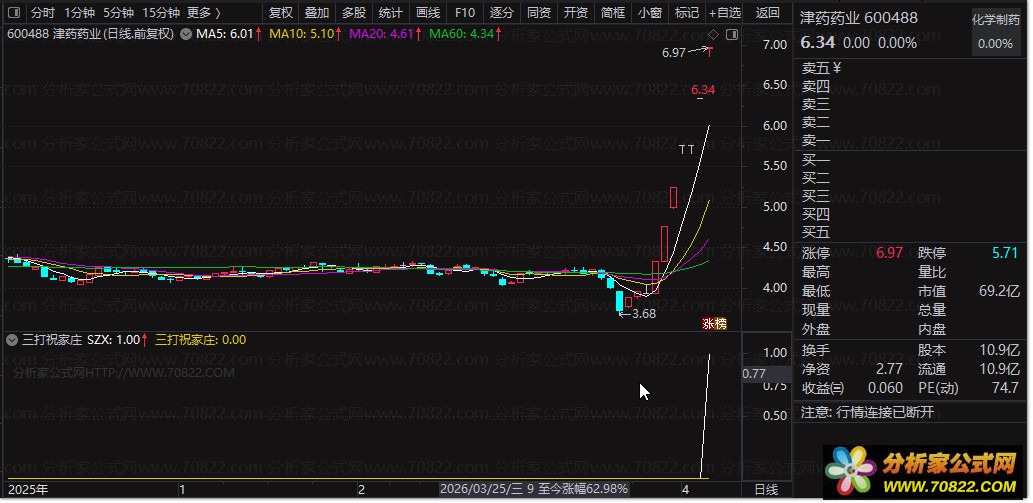This screenshot has width=1033, height=503.
Task: Click the 叠加 overlay button
Action: point(317,13)
